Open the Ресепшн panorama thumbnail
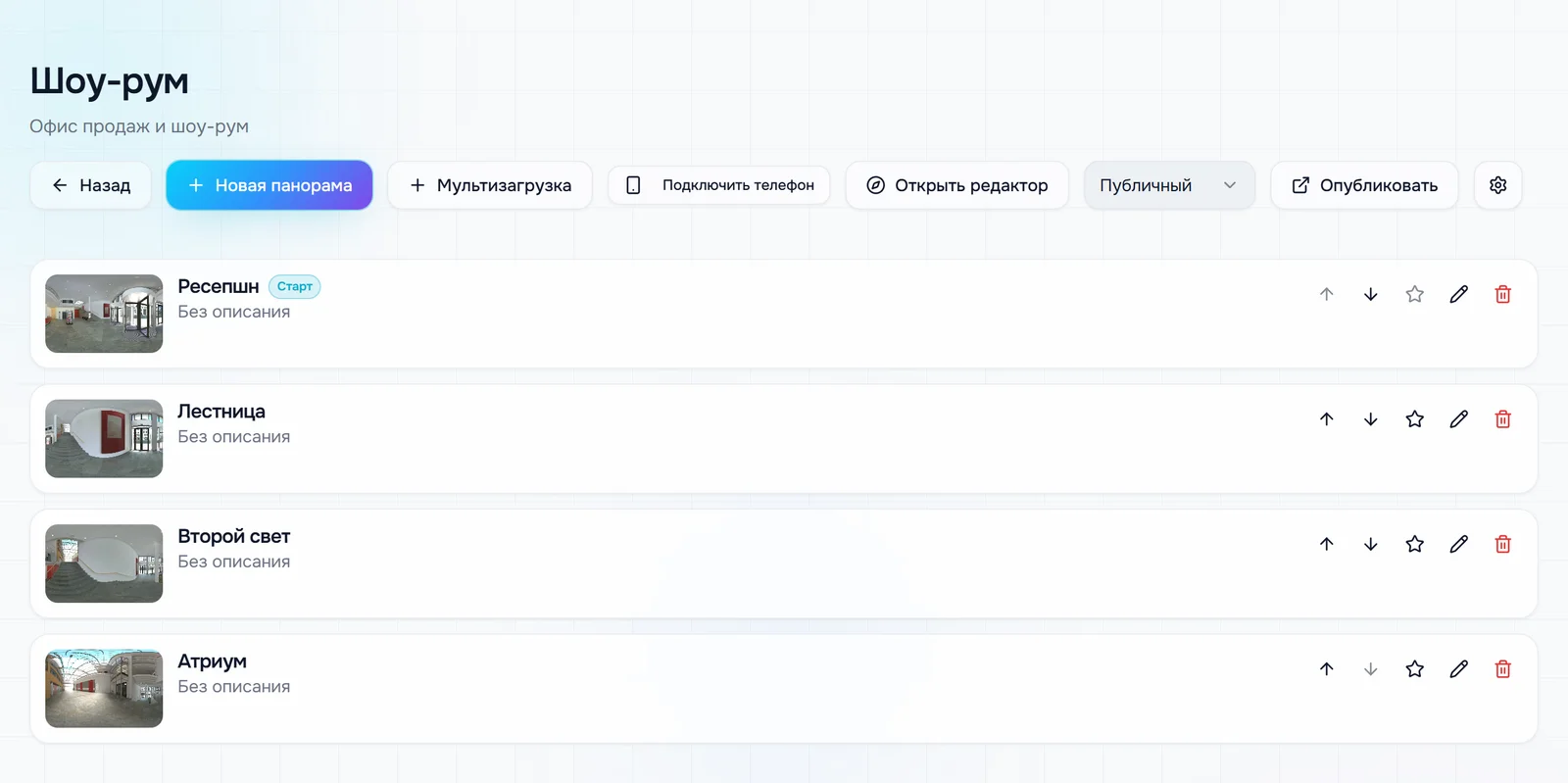The width and height of the screenshot is (1568, 783). coord(104,314)
